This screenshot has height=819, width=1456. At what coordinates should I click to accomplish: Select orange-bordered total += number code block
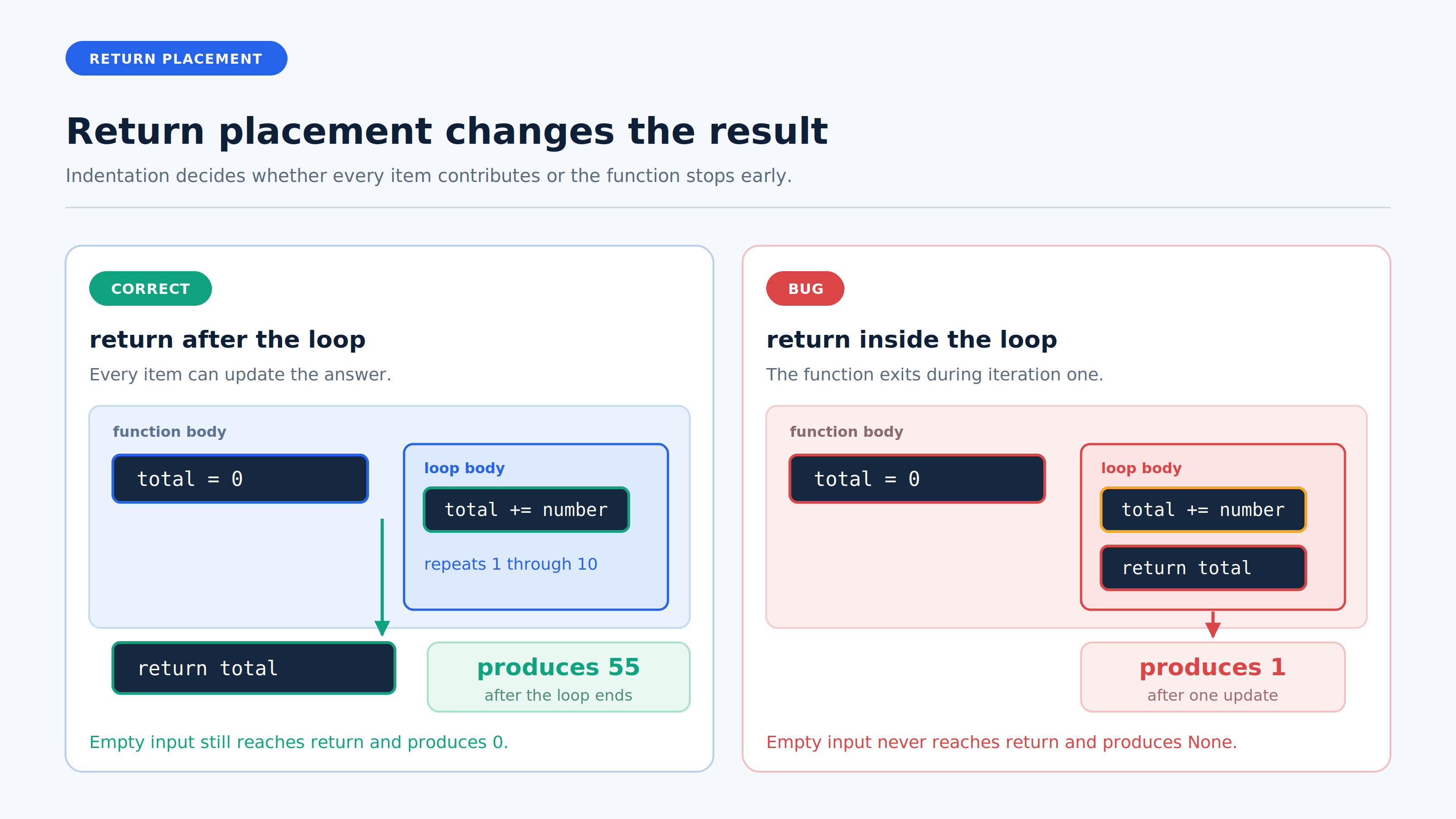pos(1203,509)
